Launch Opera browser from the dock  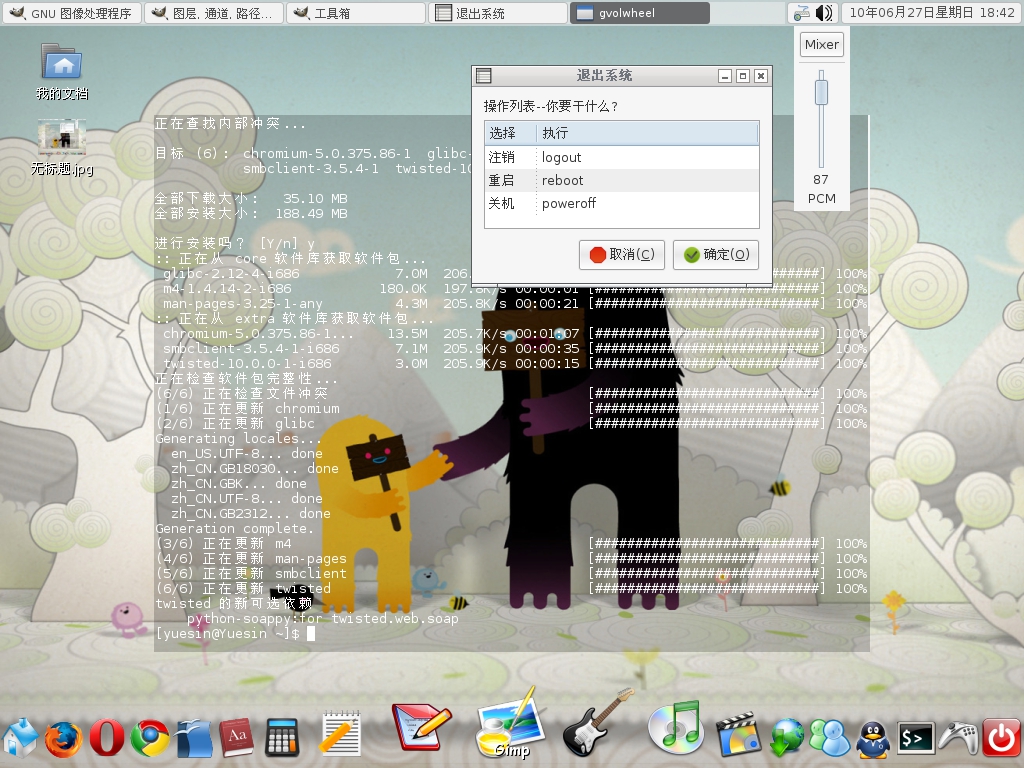pyautogui.click(x=106, y=737)
